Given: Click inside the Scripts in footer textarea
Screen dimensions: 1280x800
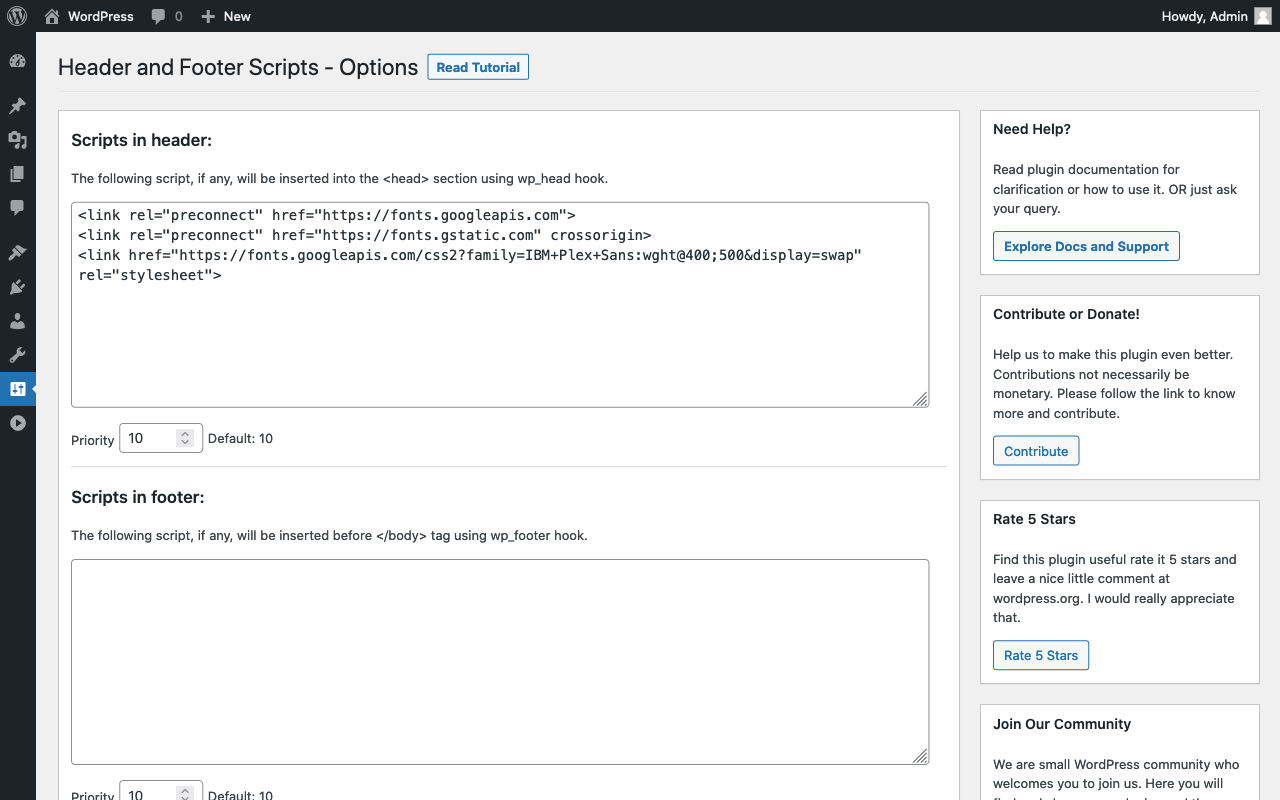Looking at the screenshot, I should 500,661.
